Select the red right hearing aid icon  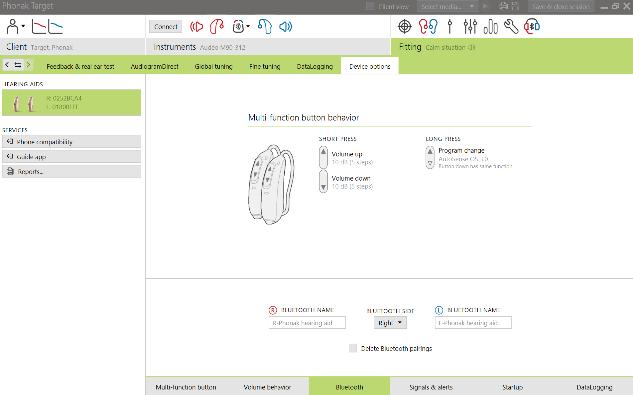click(x=217, y=27)
